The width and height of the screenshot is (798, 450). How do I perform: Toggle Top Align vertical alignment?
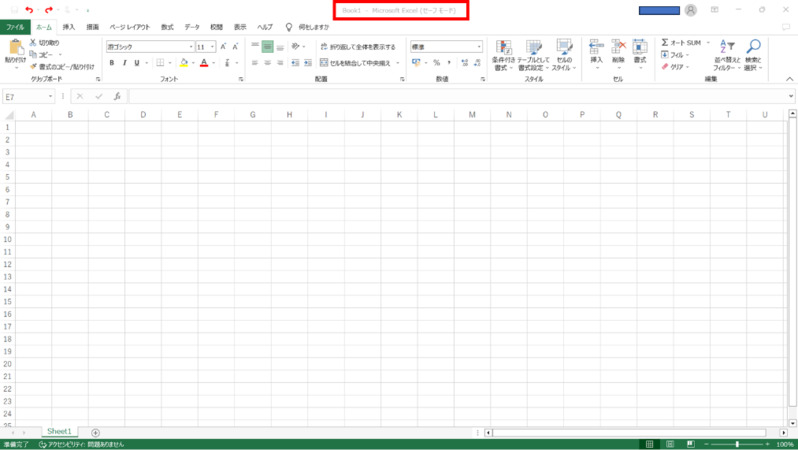(x=255, y=46)
